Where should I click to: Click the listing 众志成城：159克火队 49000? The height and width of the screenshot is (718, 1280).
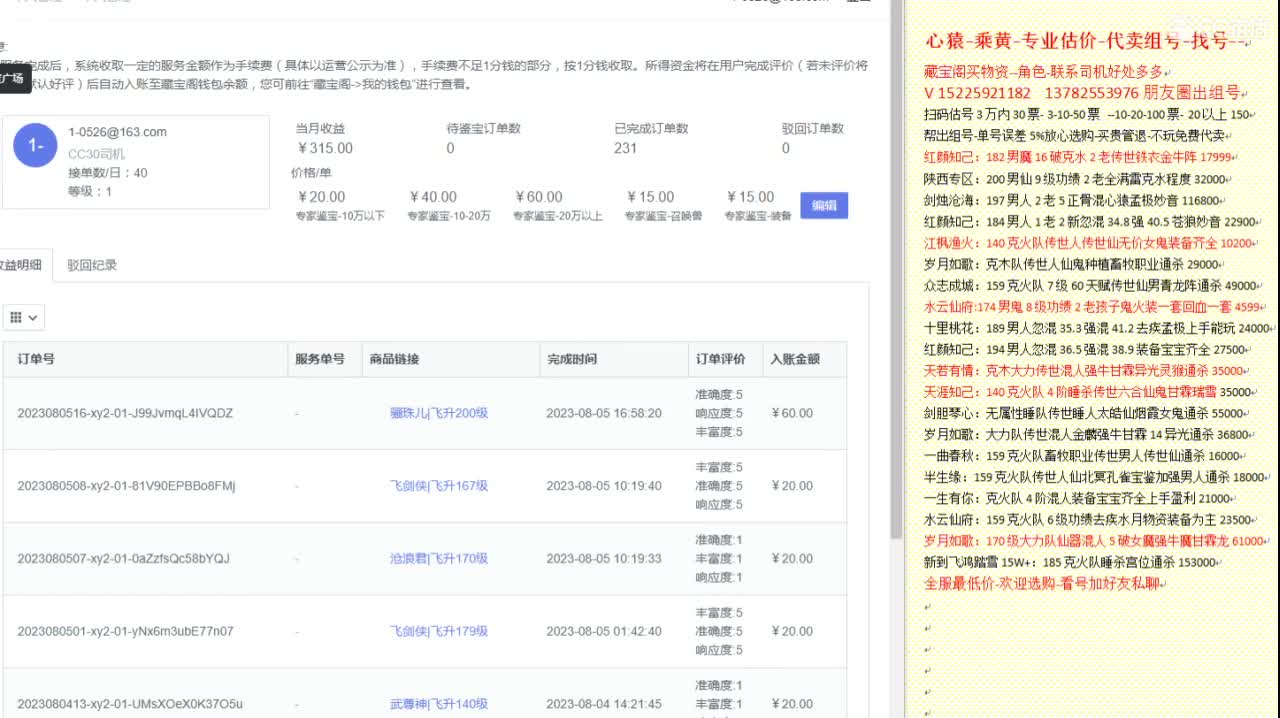click(1090, 285)
